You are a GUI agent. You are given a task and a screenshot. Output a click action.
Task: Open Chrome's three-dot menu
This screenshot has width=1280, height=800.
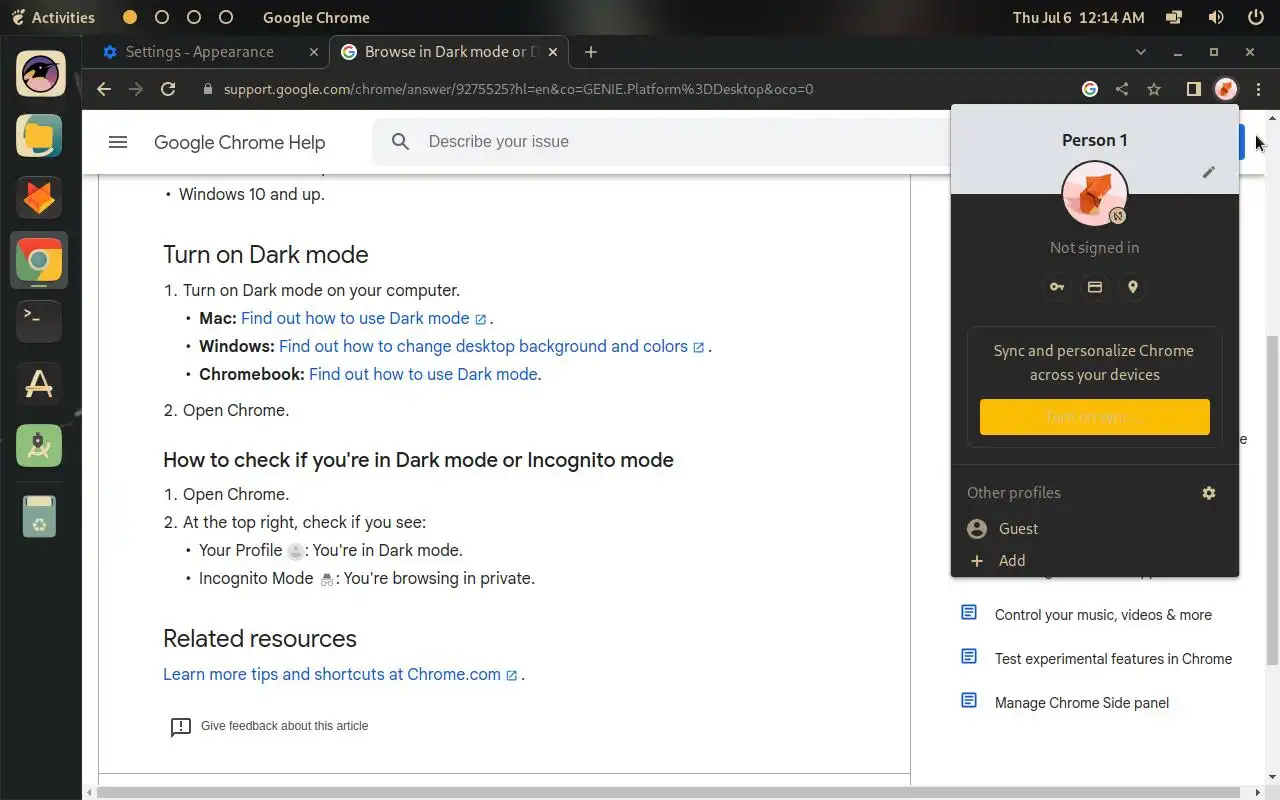point(1258,89)
